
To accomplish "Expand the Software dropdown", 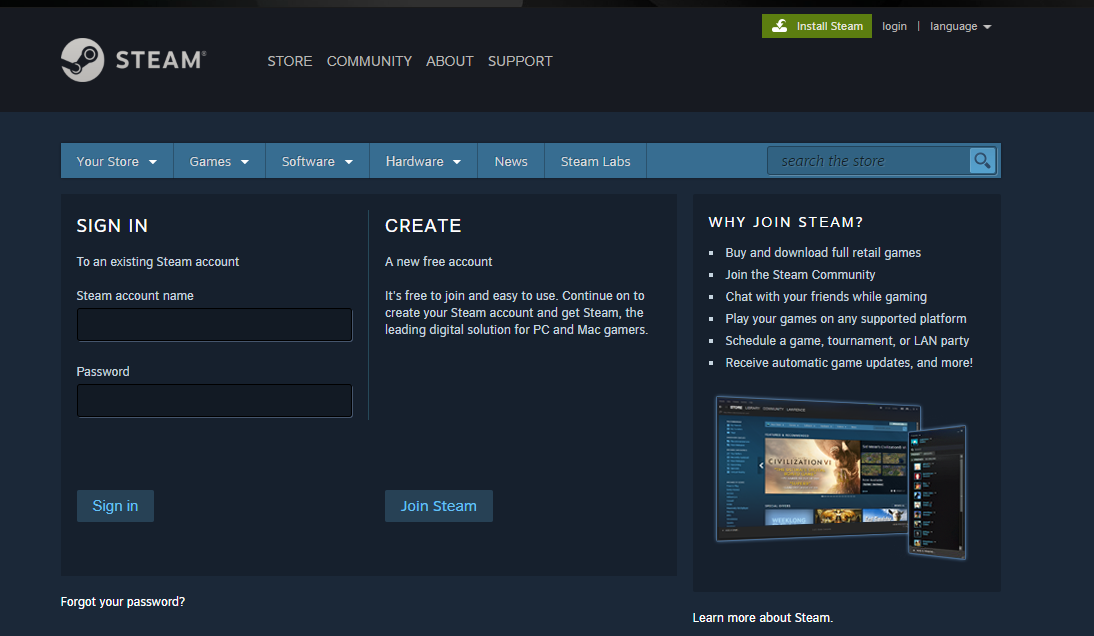I will coord(317,161).
